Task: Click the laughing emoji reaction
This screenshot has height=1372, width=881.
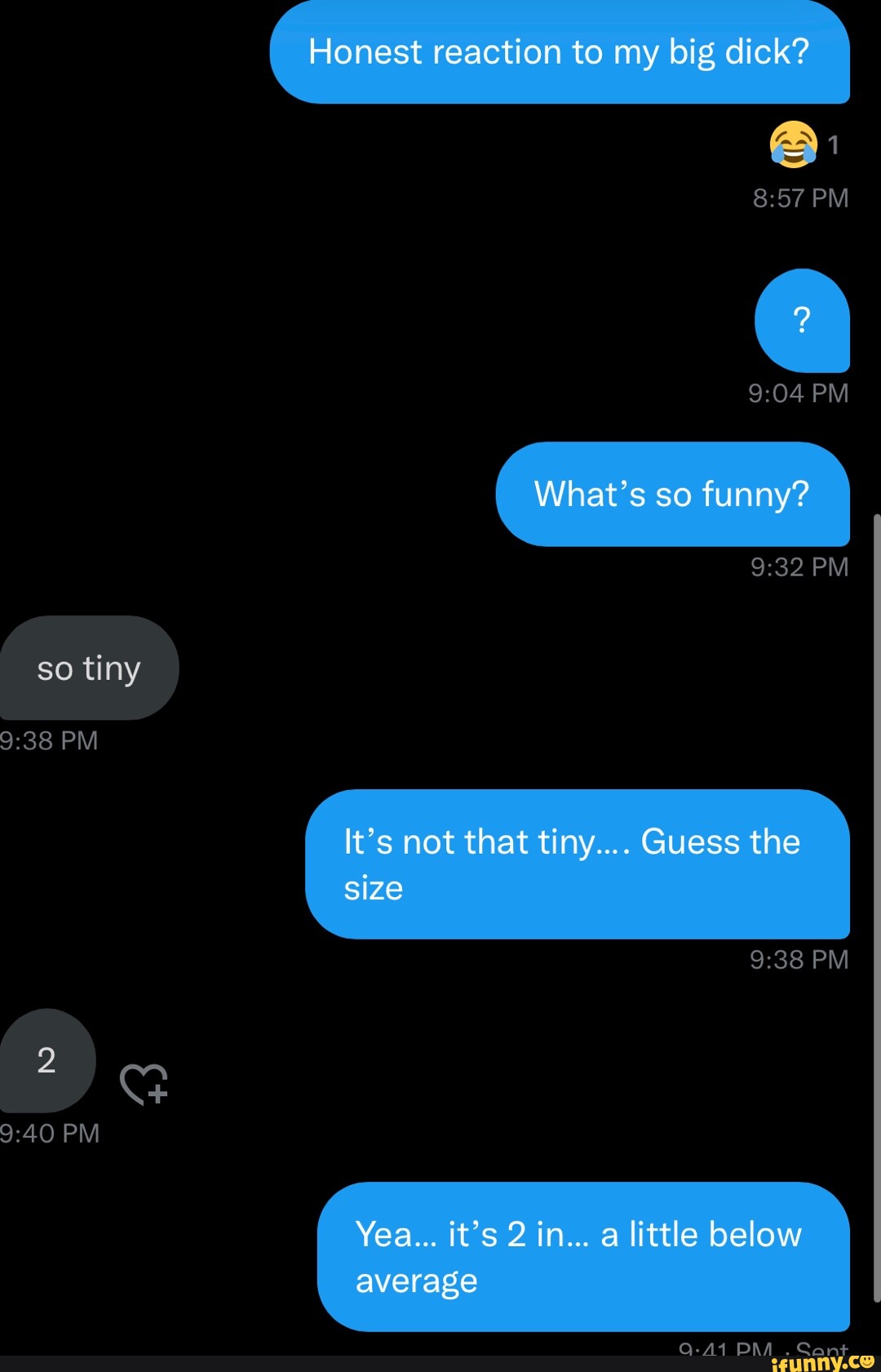Action: 793,144
